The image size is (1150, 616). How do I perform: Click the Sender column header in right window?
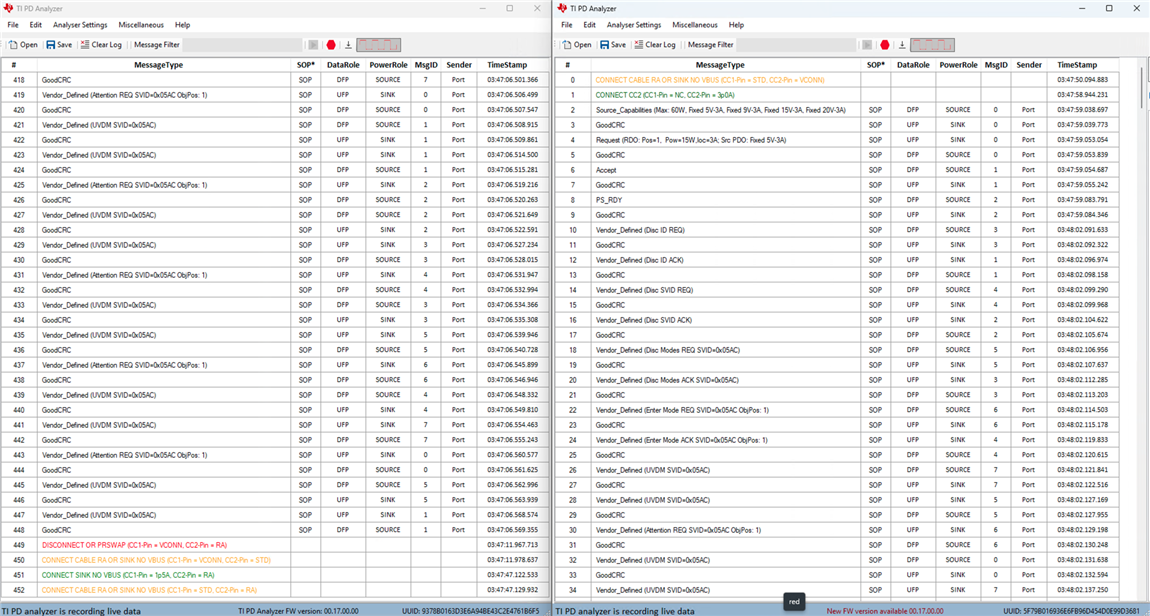click(1029, 65)
